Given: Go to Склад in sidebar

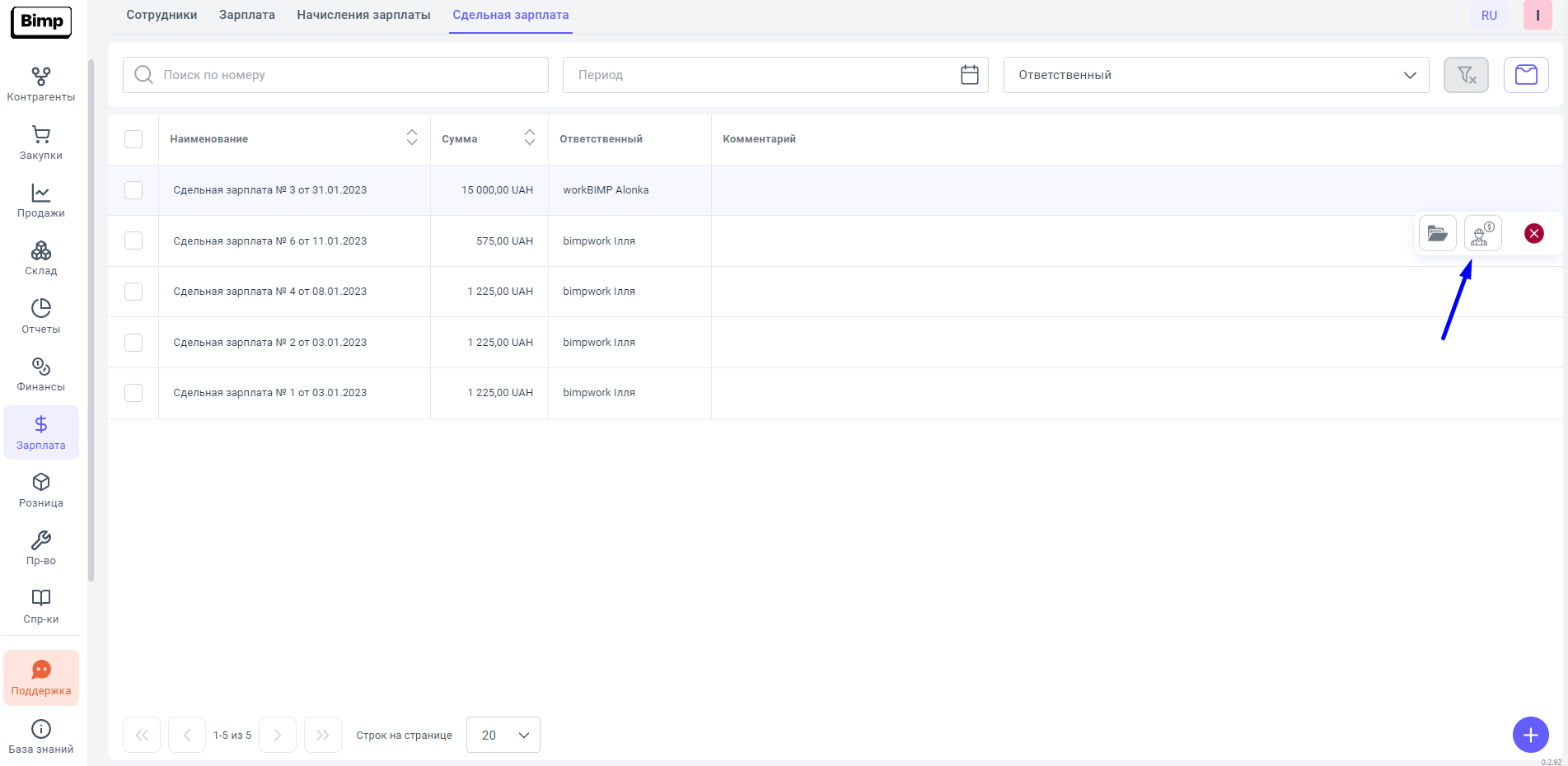Looking at the screenshot, I should tap(40, 259).
